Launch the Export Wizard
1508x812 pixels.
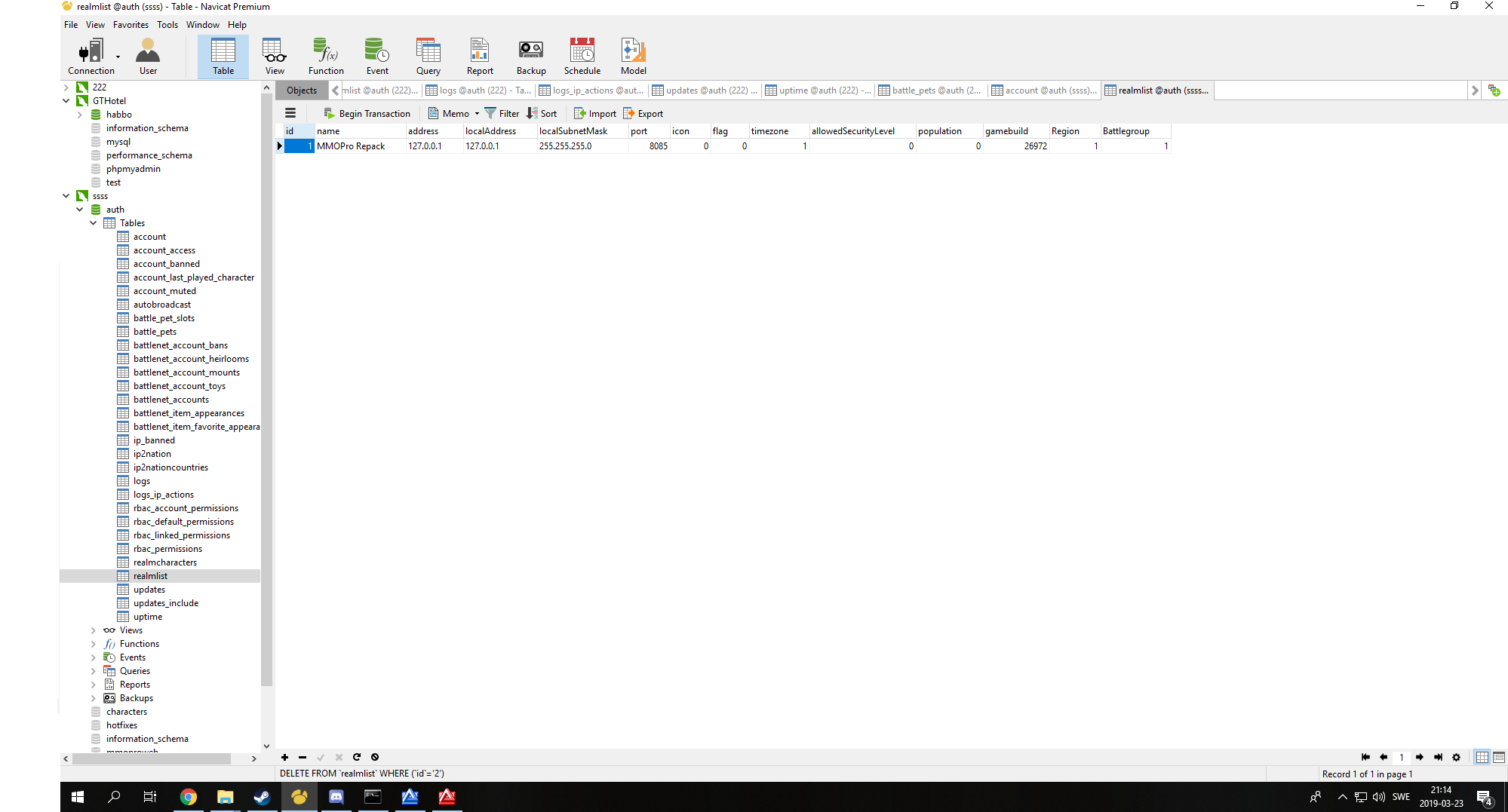(643, 113)
